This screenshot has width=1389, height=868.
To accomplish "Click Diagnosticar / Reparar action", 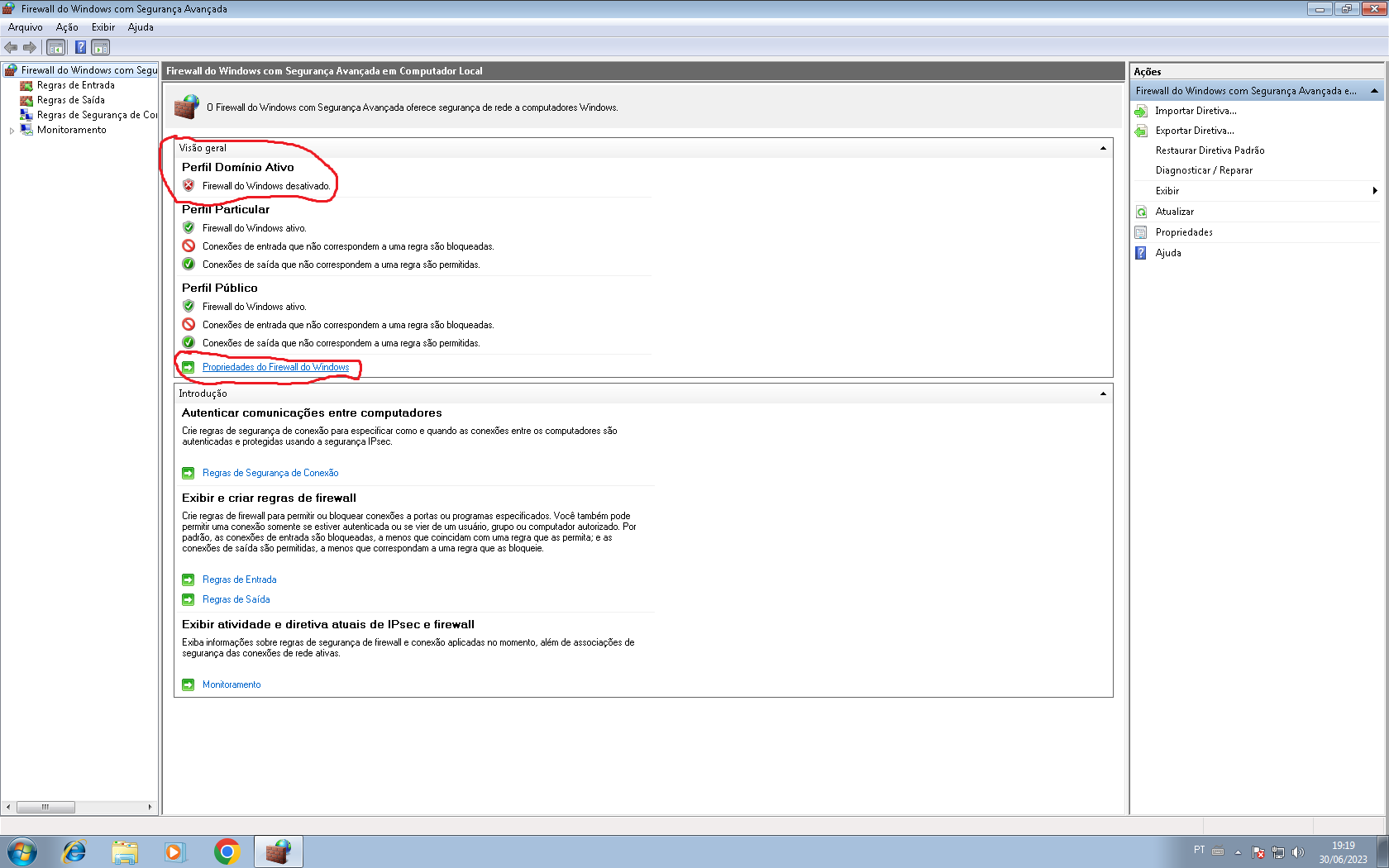I will (1204, 170).
